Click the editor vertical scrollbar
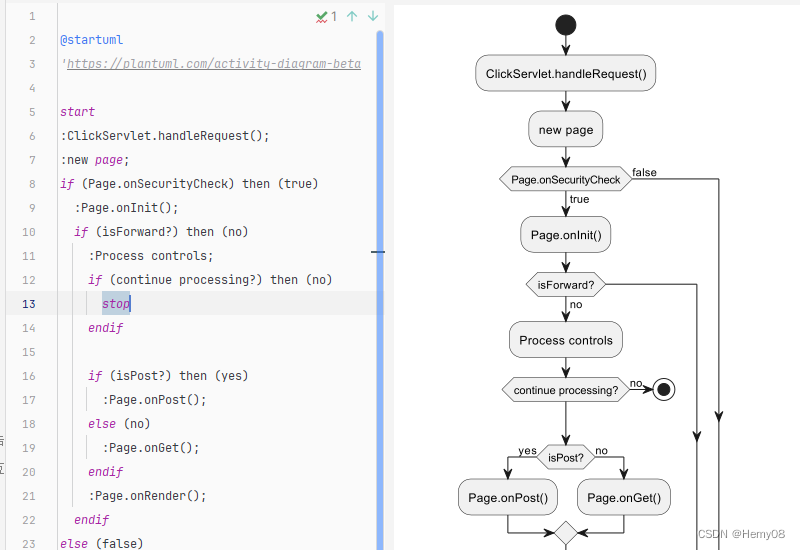Screen dimensions: 800x550 [380, 290]
